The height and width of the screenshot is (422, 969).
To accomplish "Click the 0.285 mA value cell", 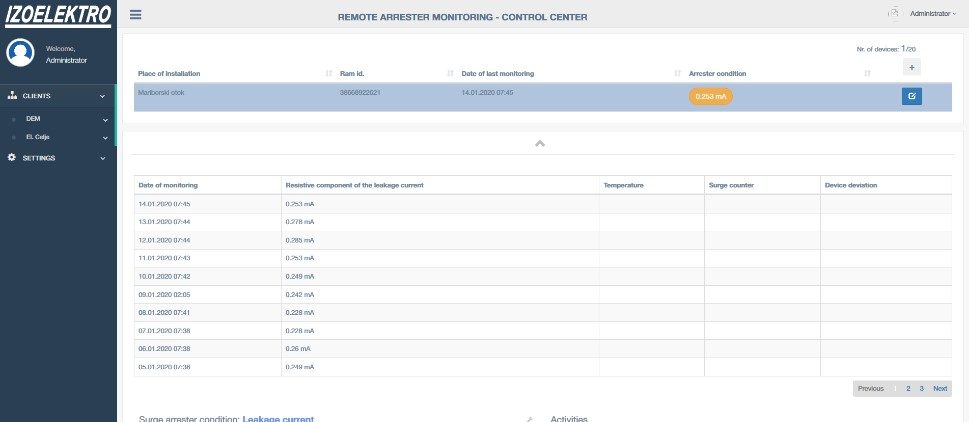I will [x=440, y=240].
